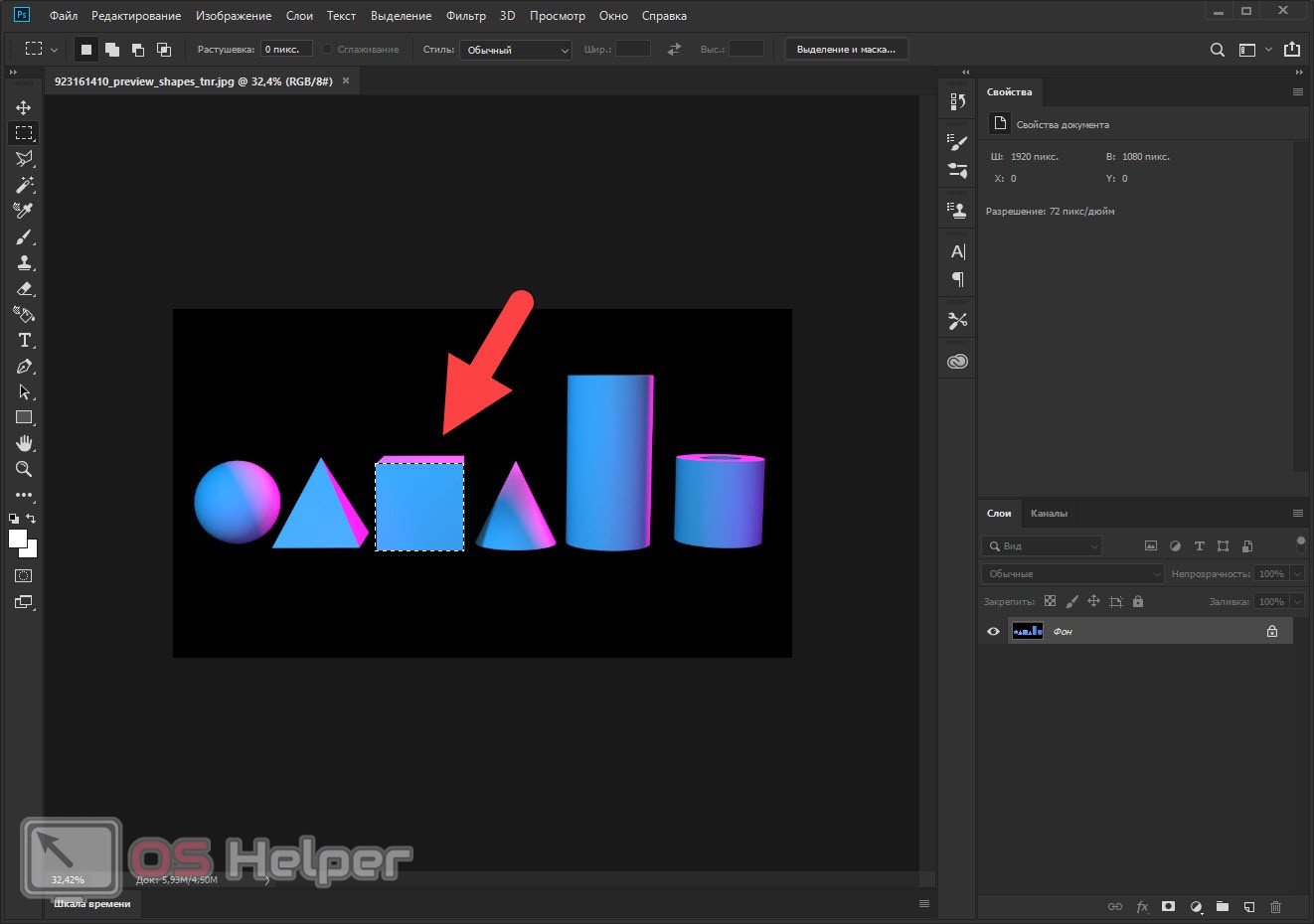Screen dimensions: 1314x924
Task: Toggle lock transparent pixels
Action: coord(1050,601)
